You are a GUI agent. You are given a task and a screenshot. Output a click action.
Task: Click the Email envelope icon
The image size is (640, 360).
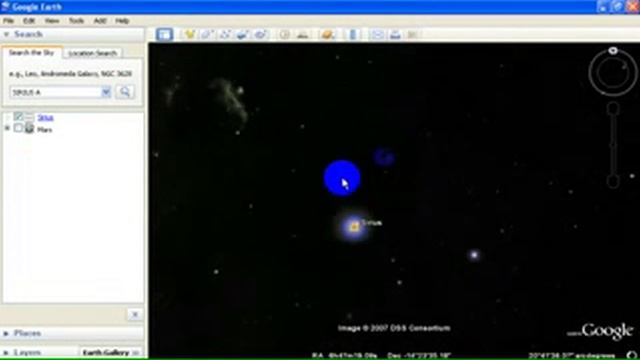[x=377, y=35]
